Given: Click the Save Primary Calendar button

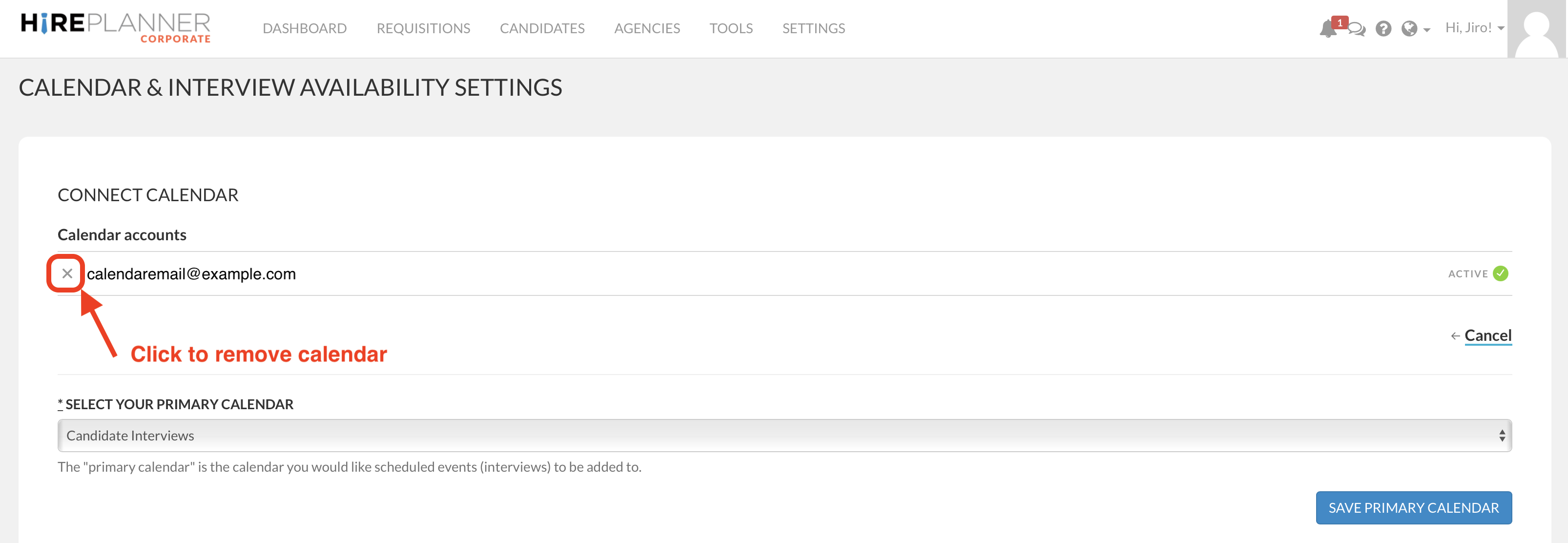Looking at the screenshot, I should click(1413, 507).
